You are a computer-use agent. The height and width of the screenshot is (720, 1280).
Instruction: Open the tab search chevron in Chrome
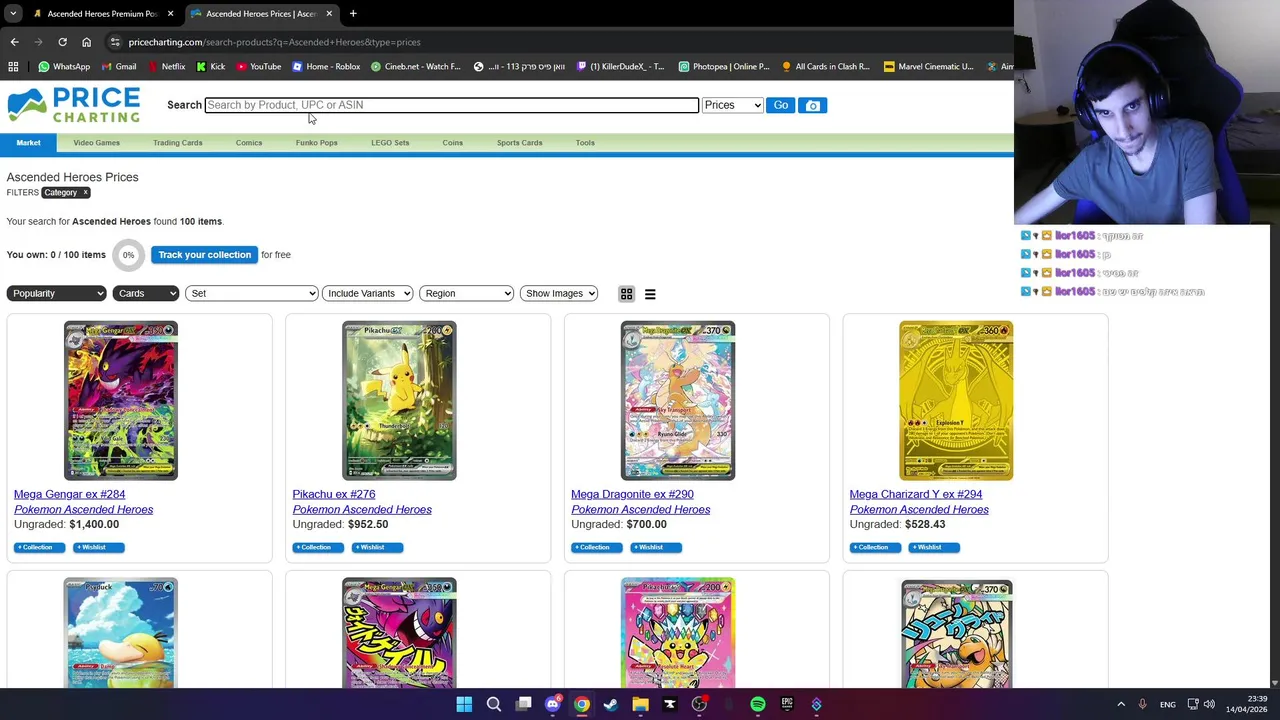tap(12, 14)
